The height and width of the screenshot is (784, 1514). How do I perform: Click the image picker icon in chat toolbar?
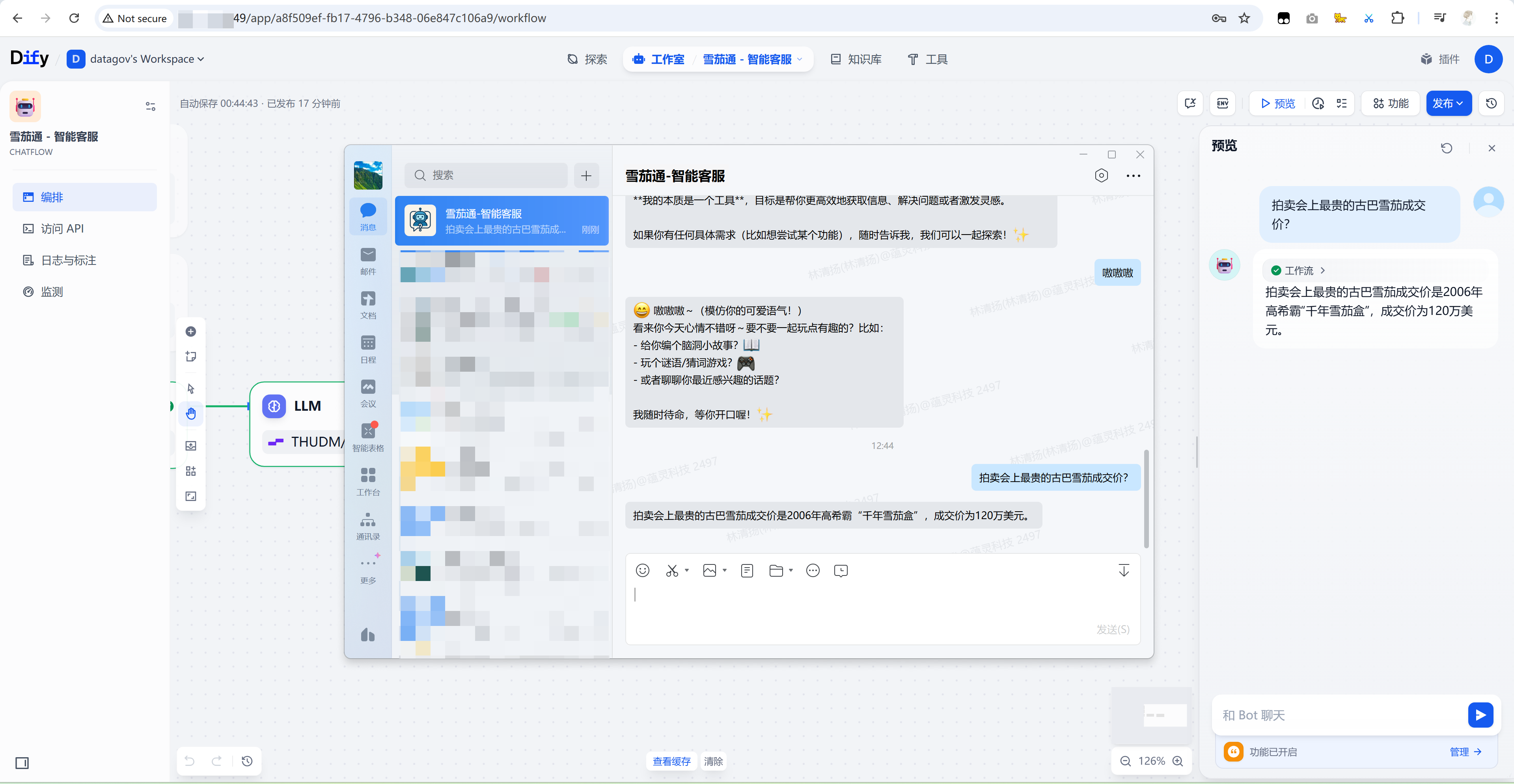(x=709, y=570)
